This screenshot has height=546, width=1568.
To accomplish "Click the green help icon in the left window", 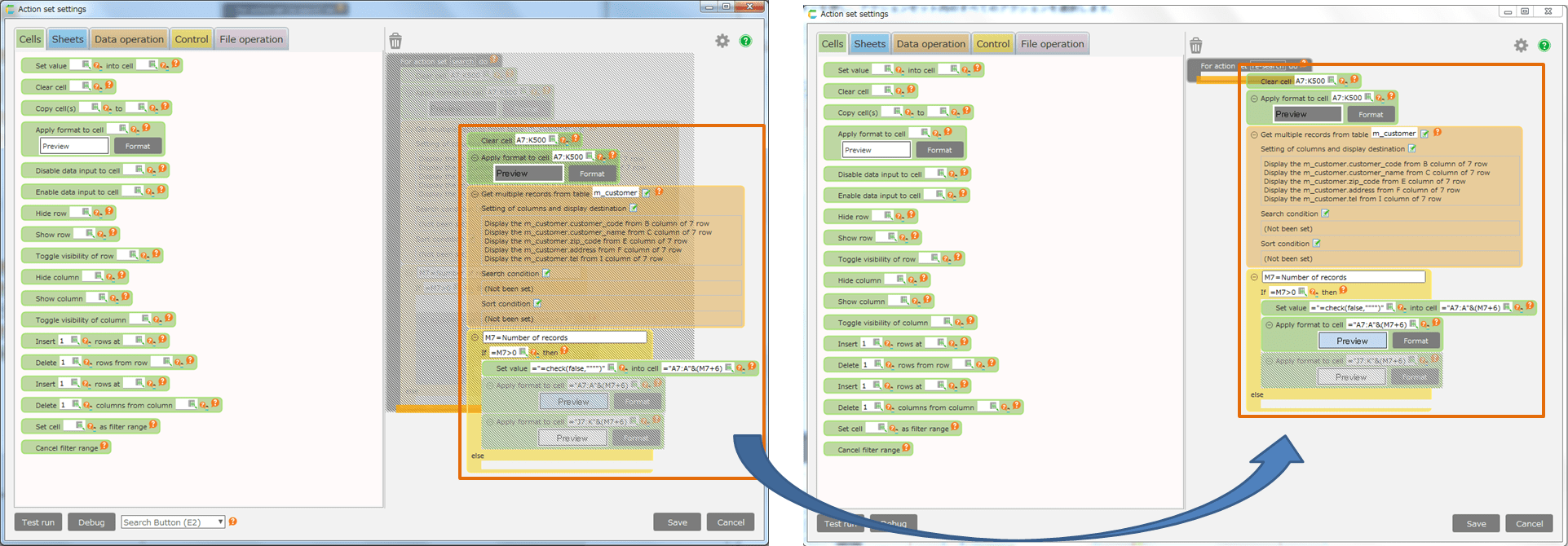I will (x=745, y=41).
